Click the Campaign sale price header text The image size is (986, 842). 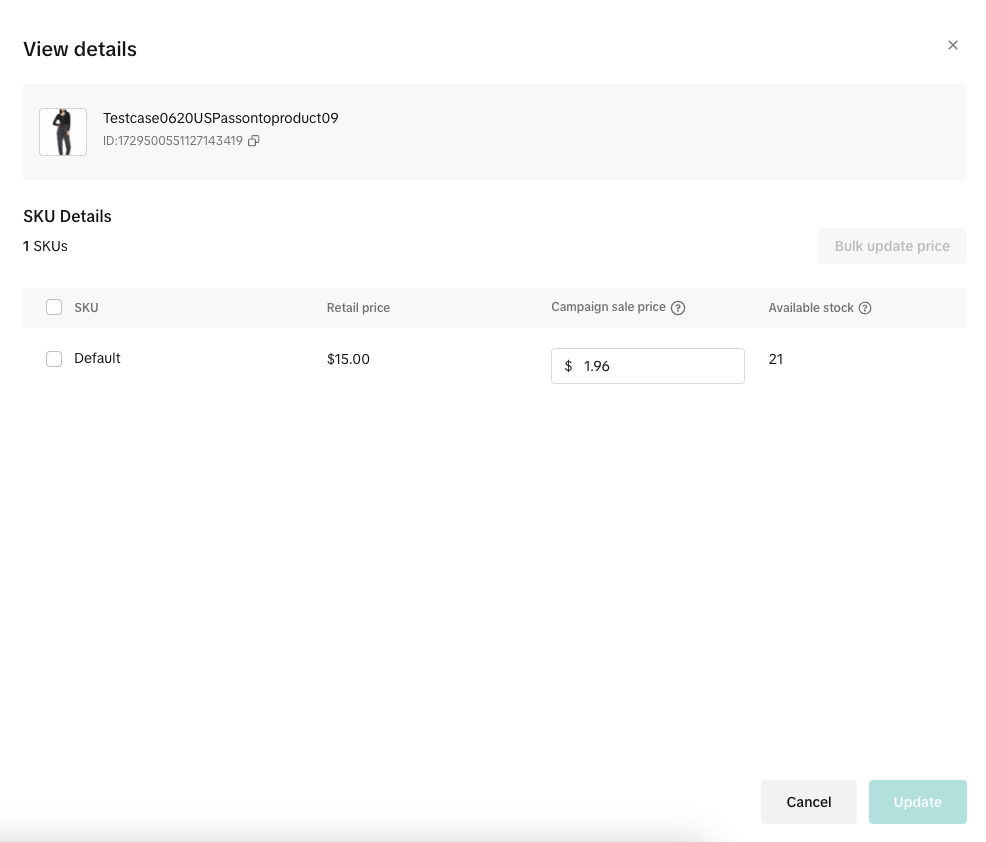point(608,307)
